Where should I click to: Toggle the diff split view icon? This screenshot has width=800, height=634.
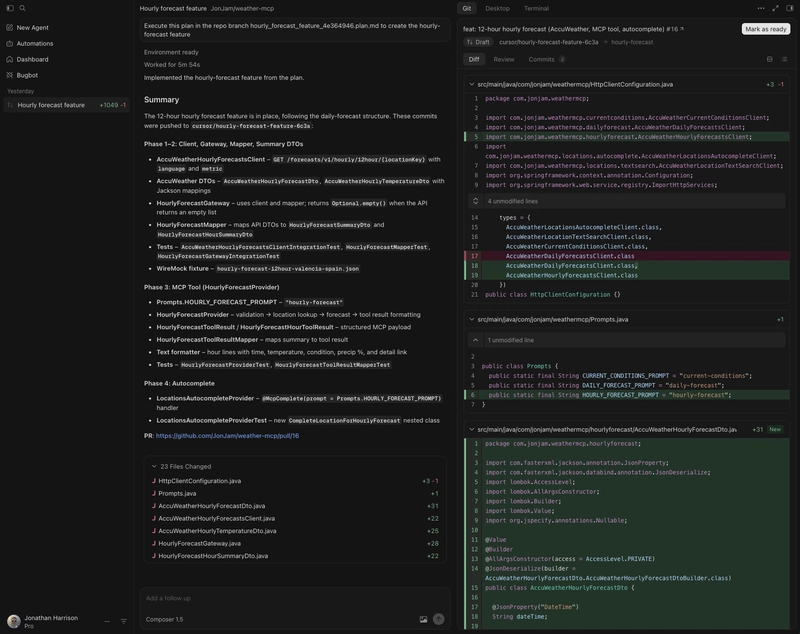click(769, 59)
